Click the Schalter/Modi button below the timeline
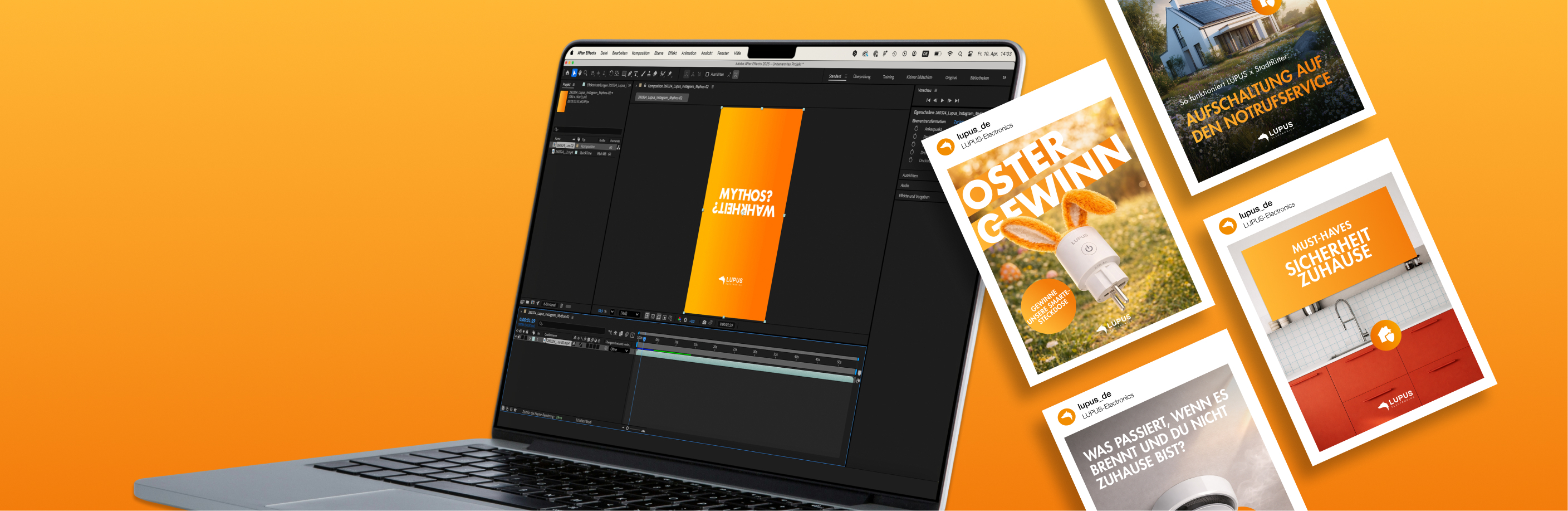This screenshot has width=1568, height=511. pos(584,421)
